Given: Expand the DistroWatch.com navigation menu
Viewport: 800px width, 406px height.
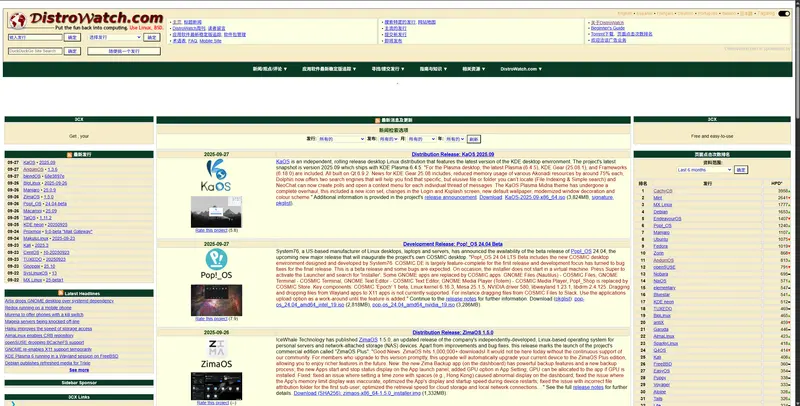Looking at the screenshot, I should click(521, 69).
